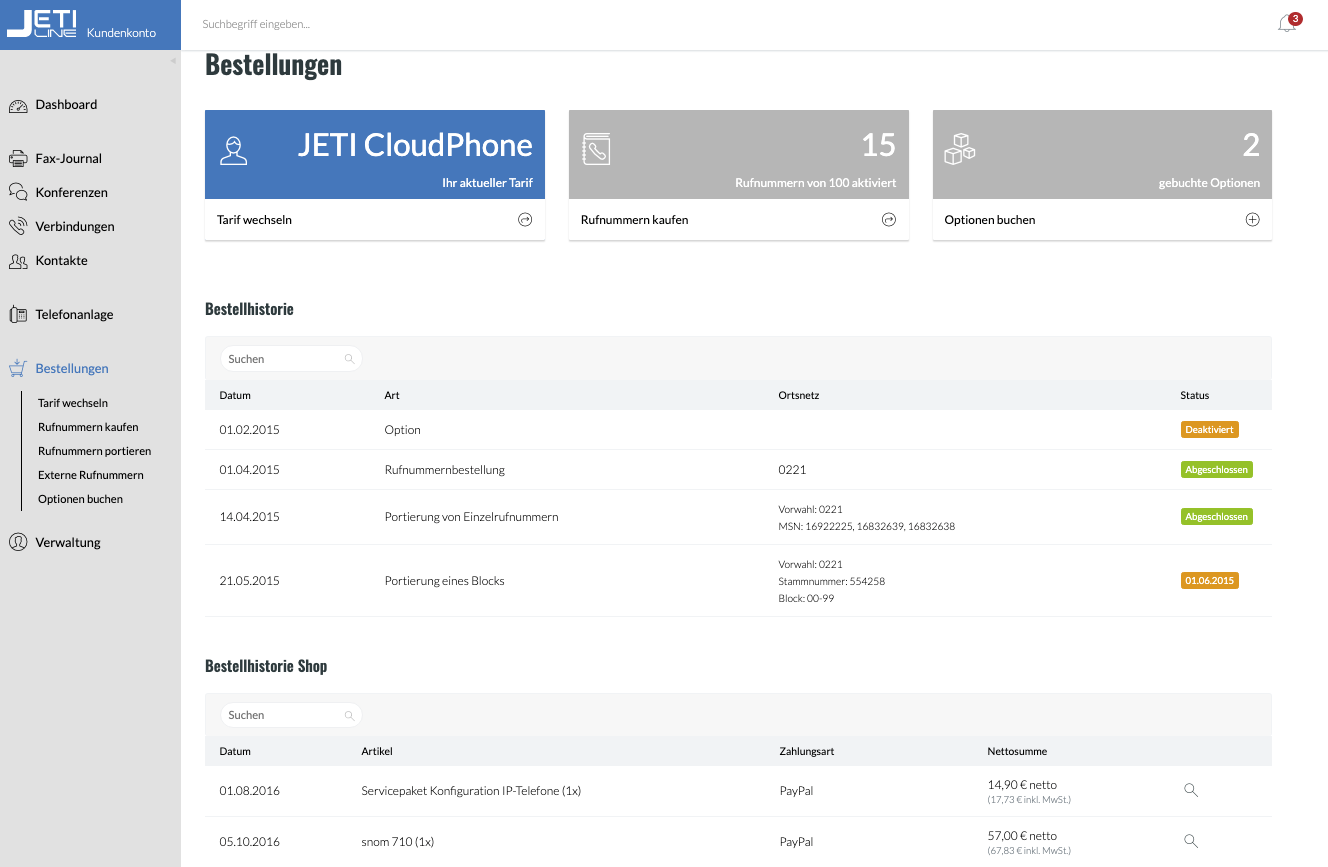This screenshot has width=1328, height=867.
Task: Open Konferenzen via the chat bubbles icon
Action: tap(18, 192)
